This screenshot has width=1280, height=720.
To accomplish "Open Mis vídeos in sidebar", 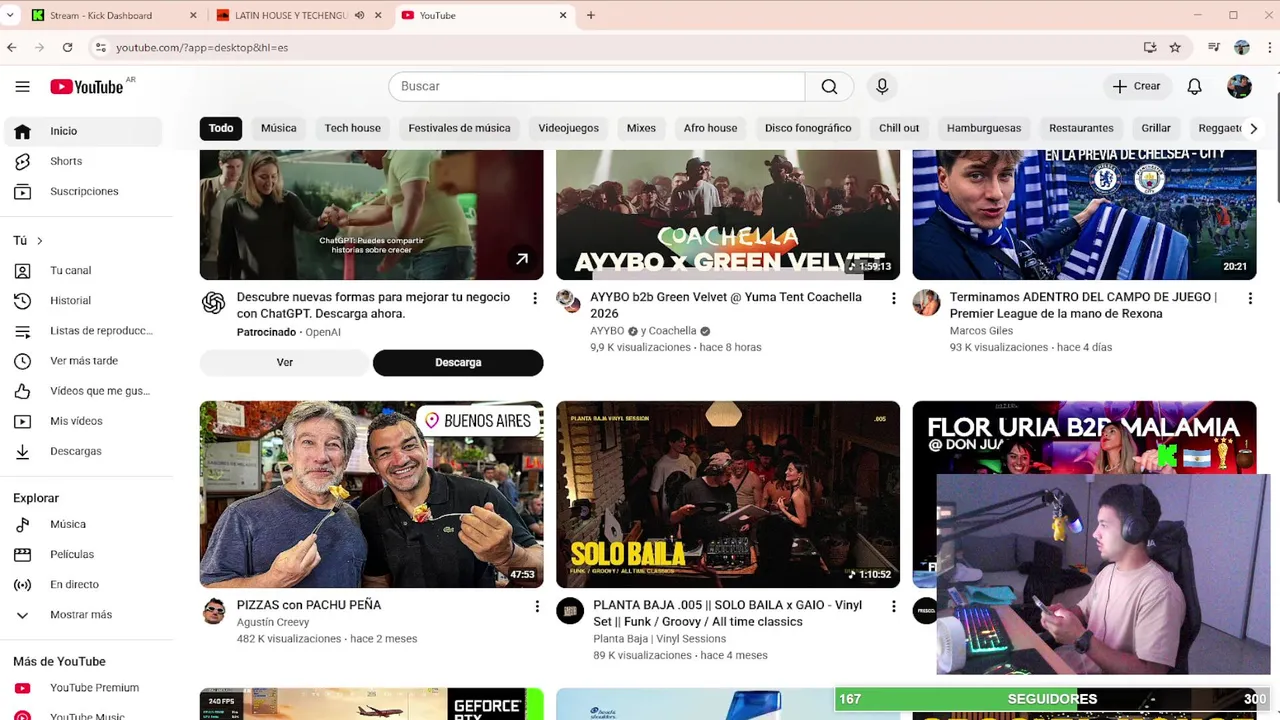I will [82, 421].
